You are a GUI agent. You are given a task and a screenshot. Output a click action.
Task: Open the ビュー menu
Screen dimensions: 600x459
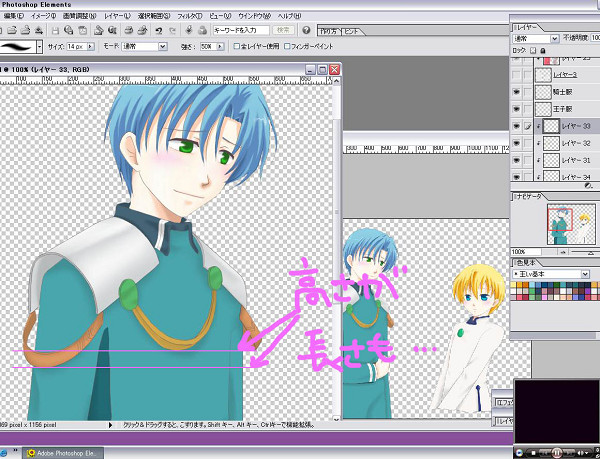pyautogui.click(x=220, y=16)
